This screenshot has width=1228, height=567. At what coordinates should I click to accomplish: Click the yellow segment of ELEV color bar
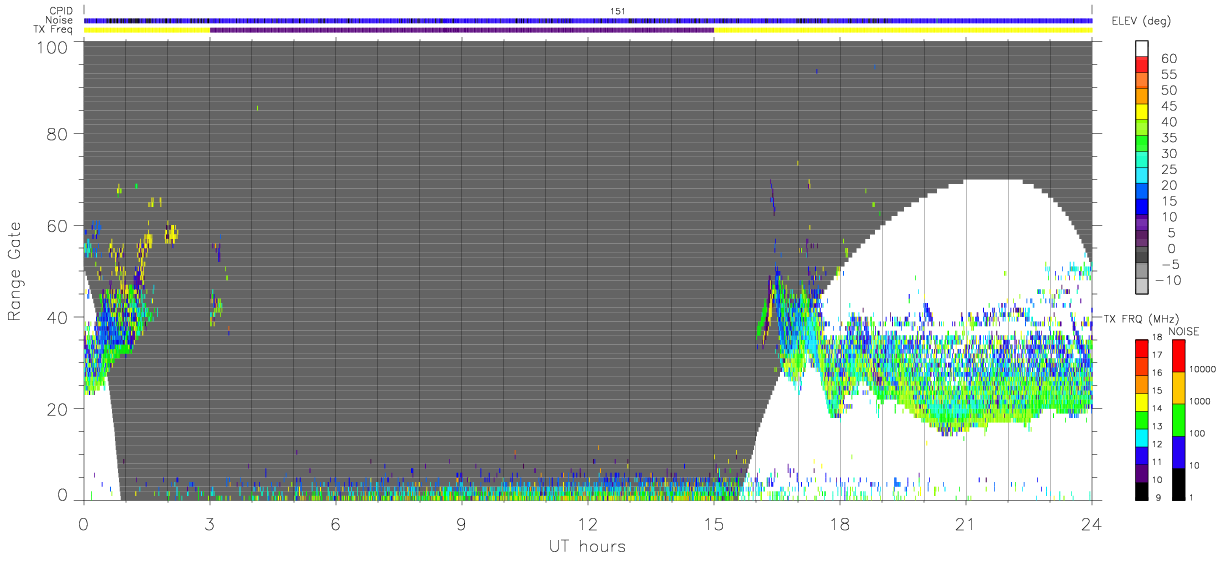tap(1143, 112)
